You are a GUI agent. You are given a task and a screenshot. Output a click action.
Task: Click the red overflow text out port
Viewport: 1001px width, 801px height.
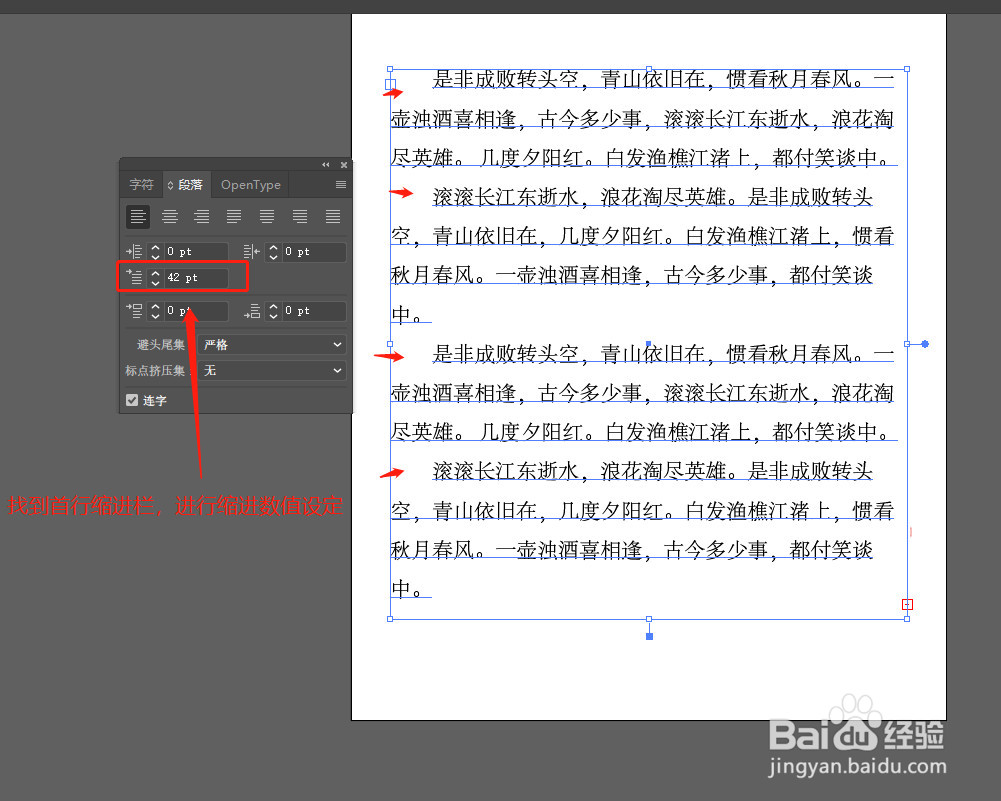point(907,604)
